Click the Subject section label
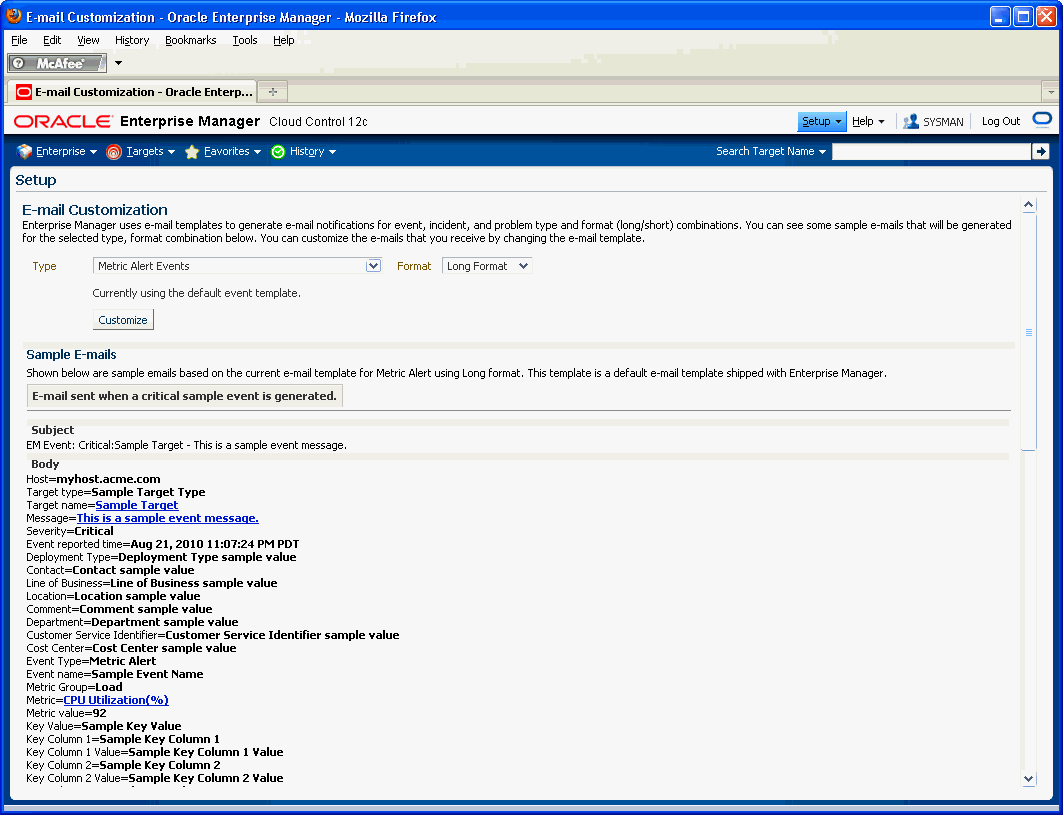 click(53, 430)
